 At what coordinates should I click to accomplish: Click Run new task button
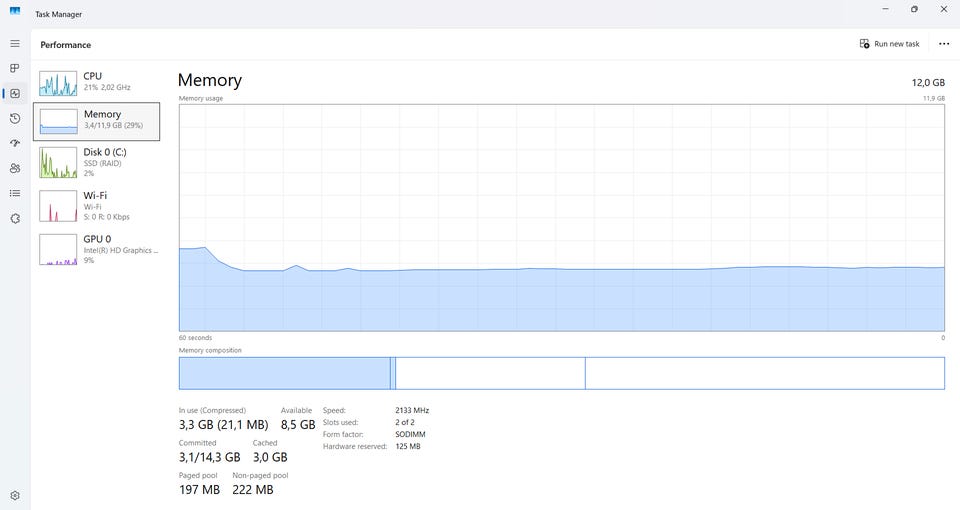click(x=890, y=43)
